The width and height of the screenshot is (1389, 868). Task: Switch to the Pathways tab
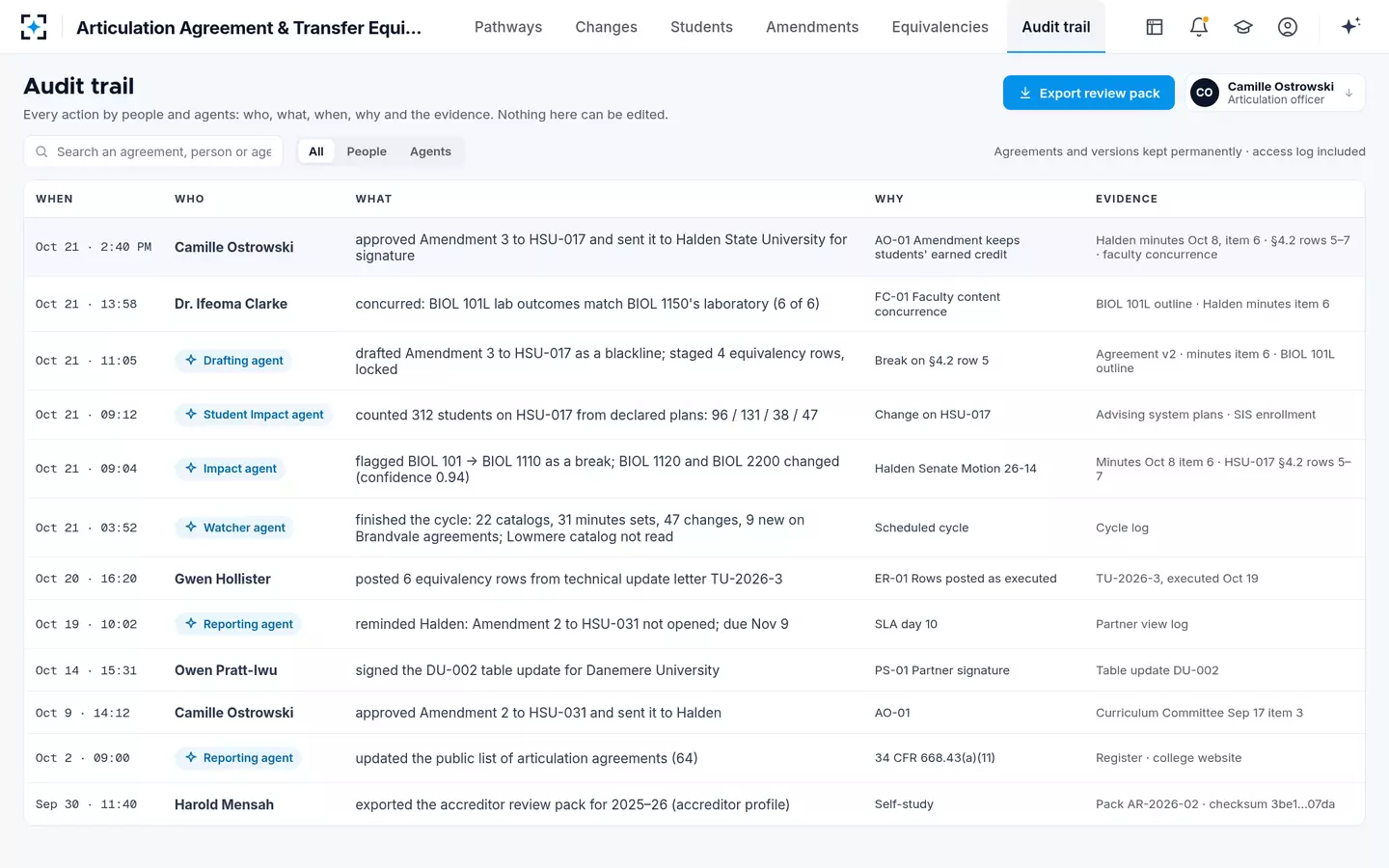508,27
